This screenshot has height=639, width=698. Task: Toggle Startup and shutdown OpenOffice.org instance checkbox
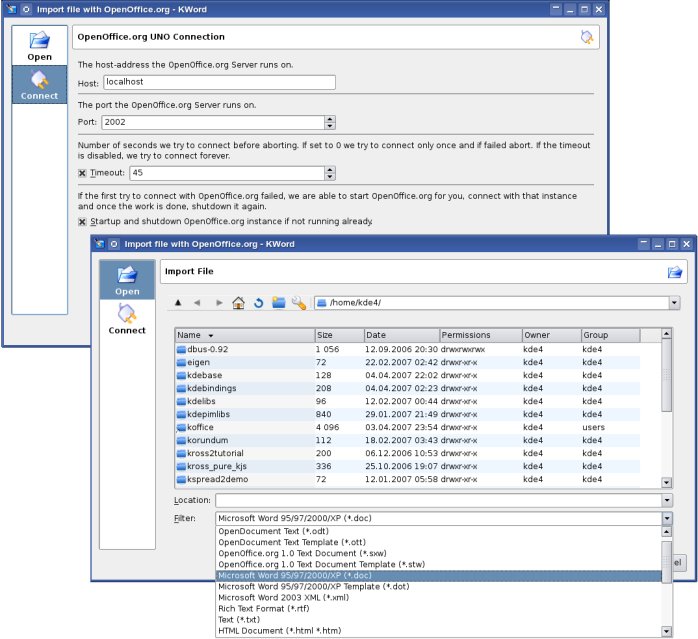pos(83,221)
